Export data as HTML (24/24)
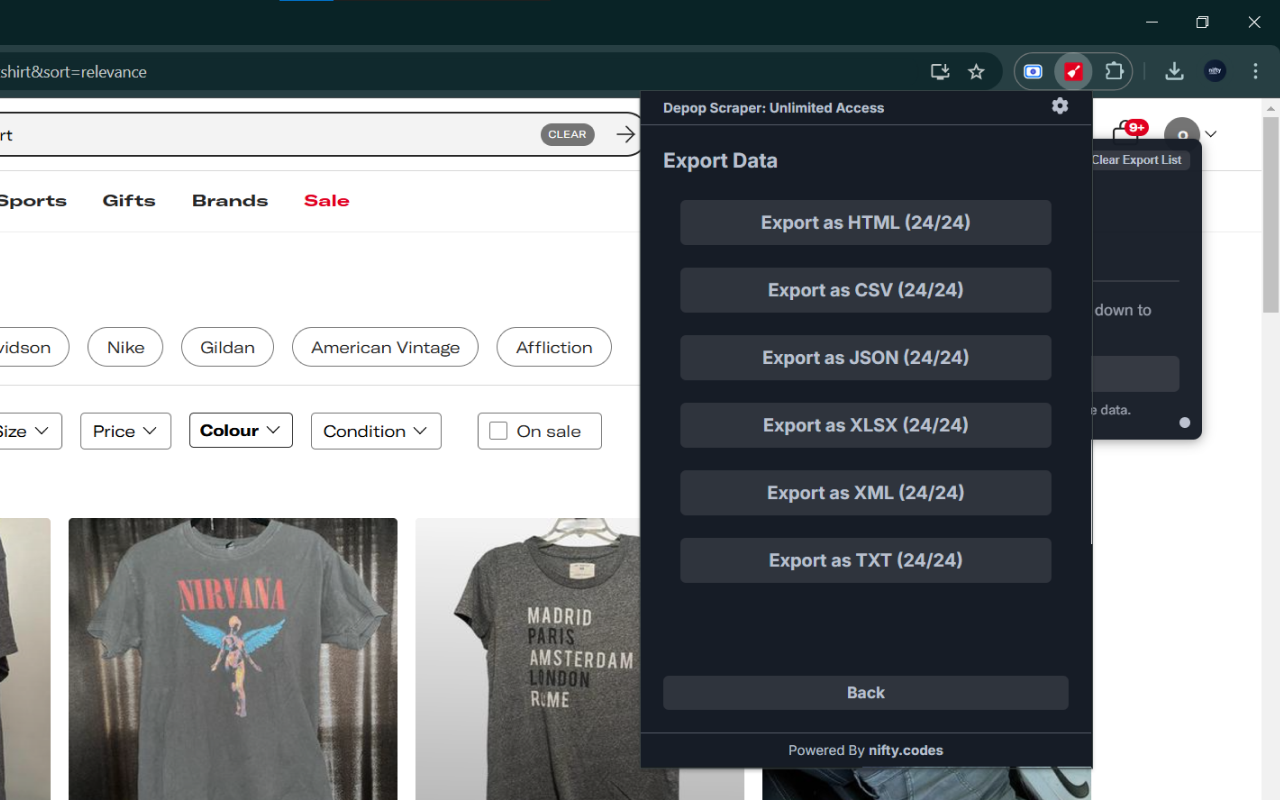Image resolution: width=1280 pixels, height=800 pixels. (x=866, y=222)
